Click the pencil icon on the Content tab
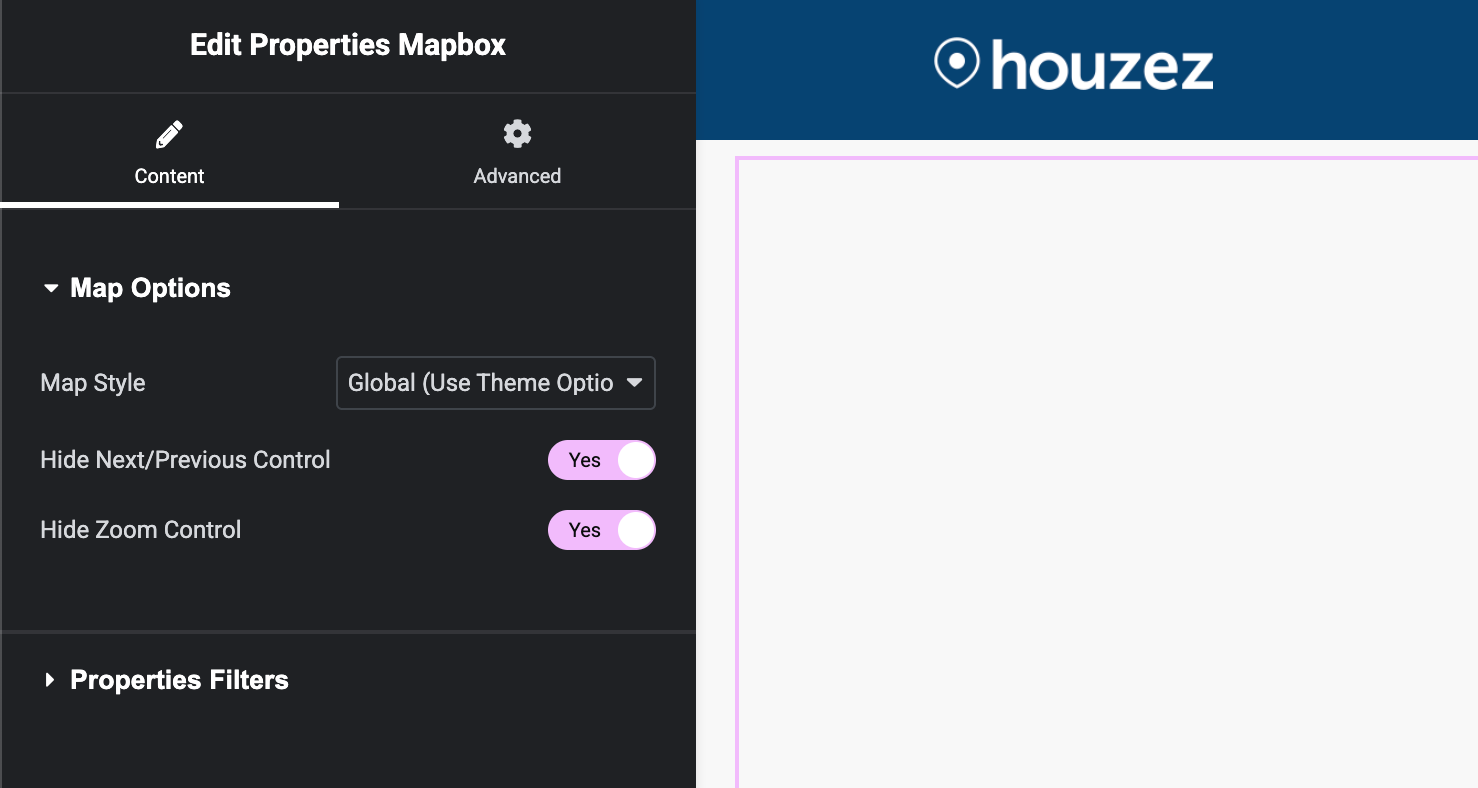 [168, 134]
